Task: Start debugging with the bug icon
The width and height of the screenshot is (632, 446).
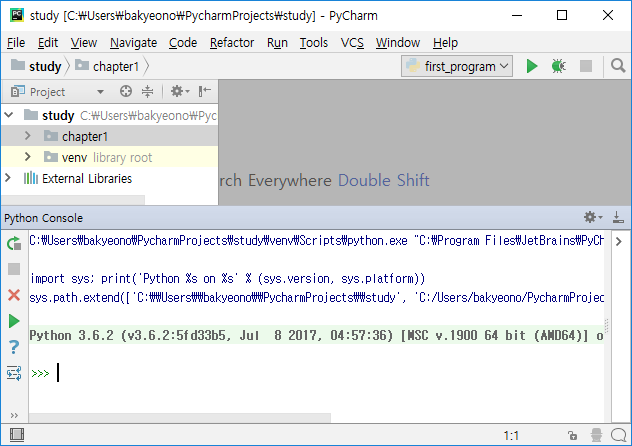Action: [558, 66]
